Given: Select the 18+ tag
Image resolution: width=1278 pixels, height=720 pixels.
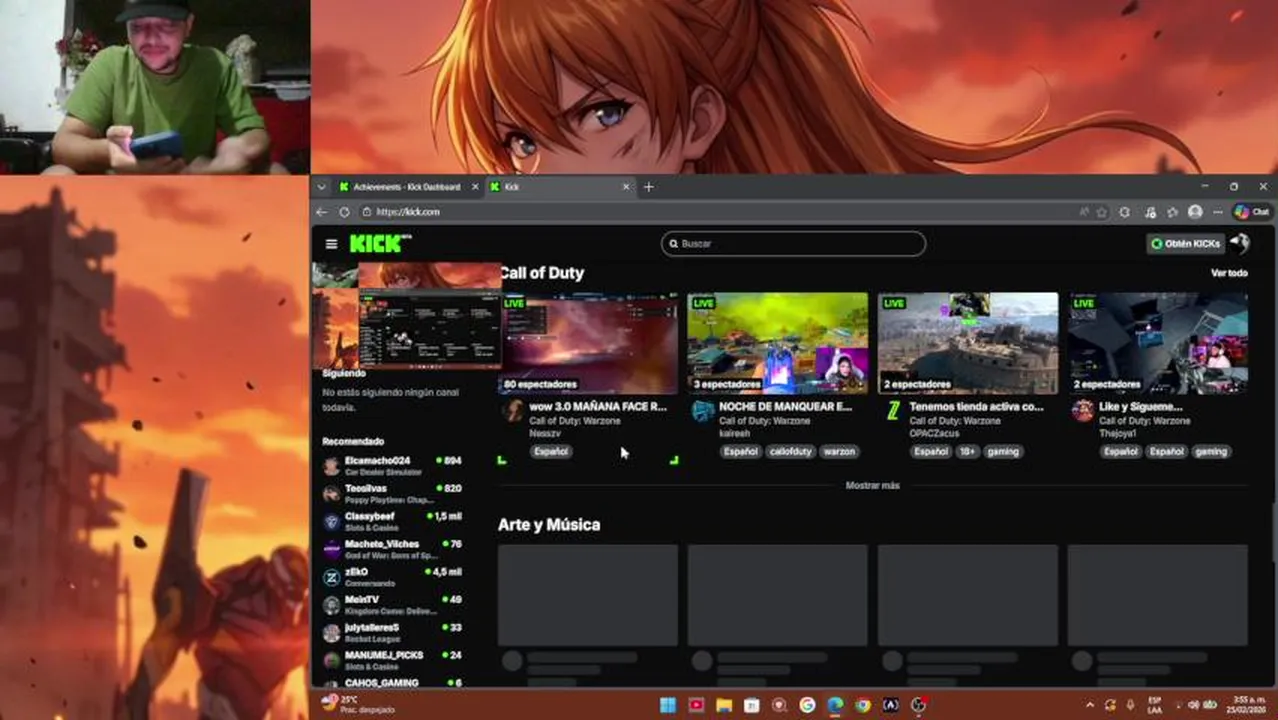Looking at the screenshot, I should (x=967, y=451).
